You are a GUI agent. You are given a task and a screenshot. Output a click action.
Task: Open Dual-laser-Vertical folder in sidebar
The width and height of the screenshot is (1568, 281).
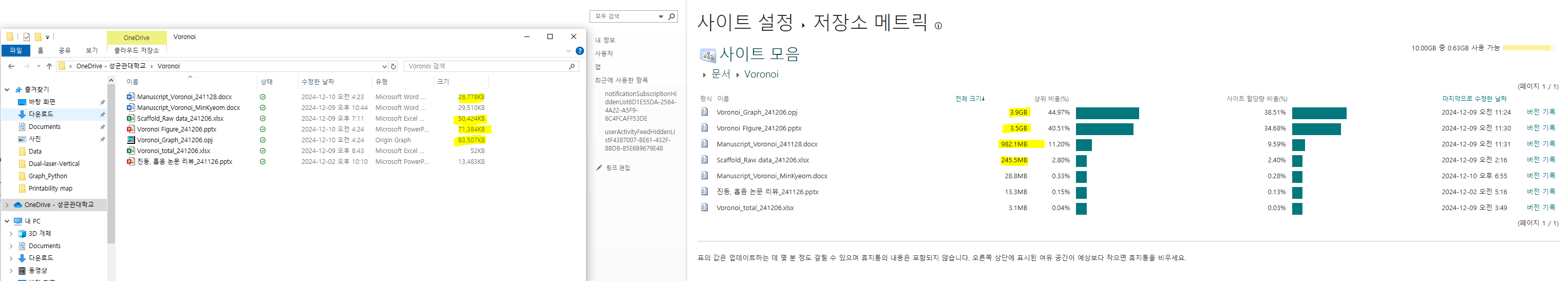click(x=54, y=163)
